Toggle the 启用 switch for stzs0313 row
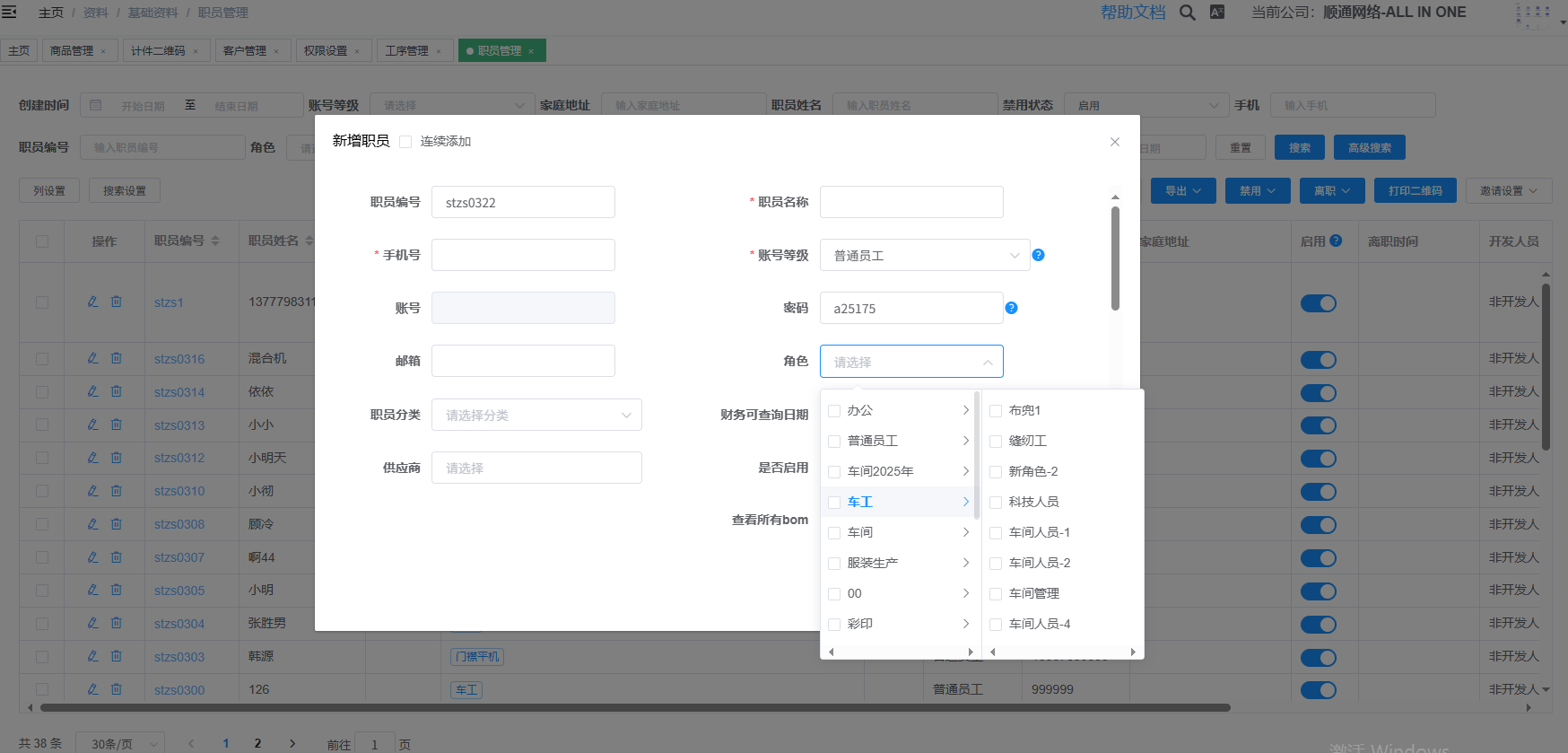 (x=1318, y=425)
